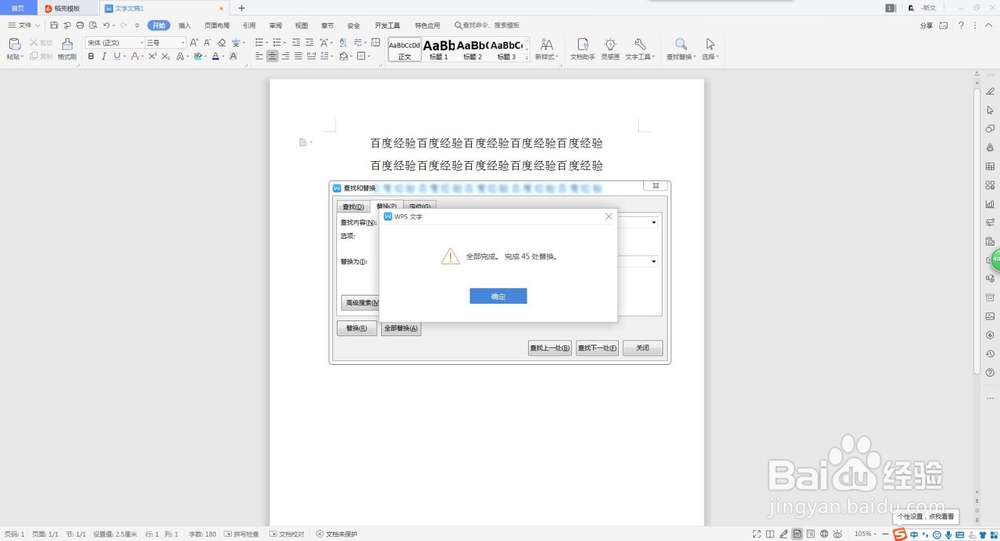
Task: Click the 关闭 button in find dialog
Action: click(643, 348)
